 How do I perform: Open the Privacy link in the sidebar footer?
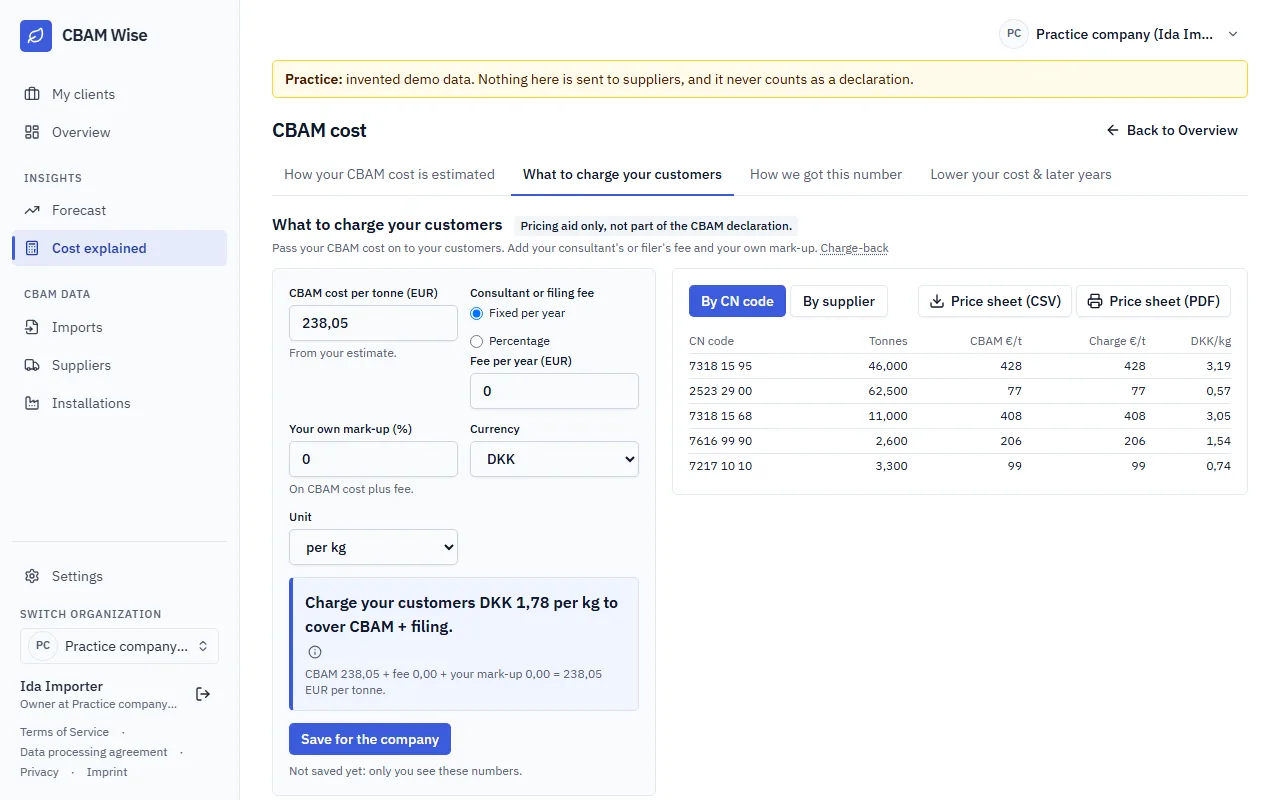(39, 772)
